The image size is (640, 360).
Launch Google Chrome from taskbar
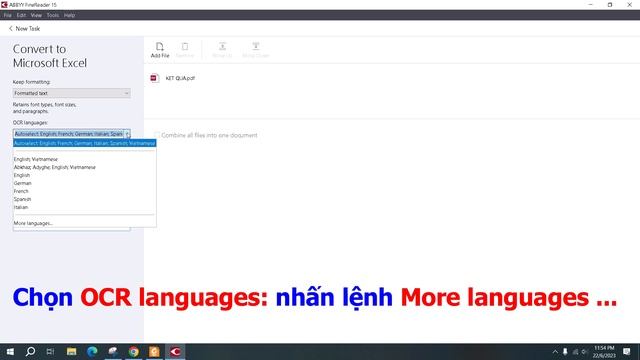point(133,351)
